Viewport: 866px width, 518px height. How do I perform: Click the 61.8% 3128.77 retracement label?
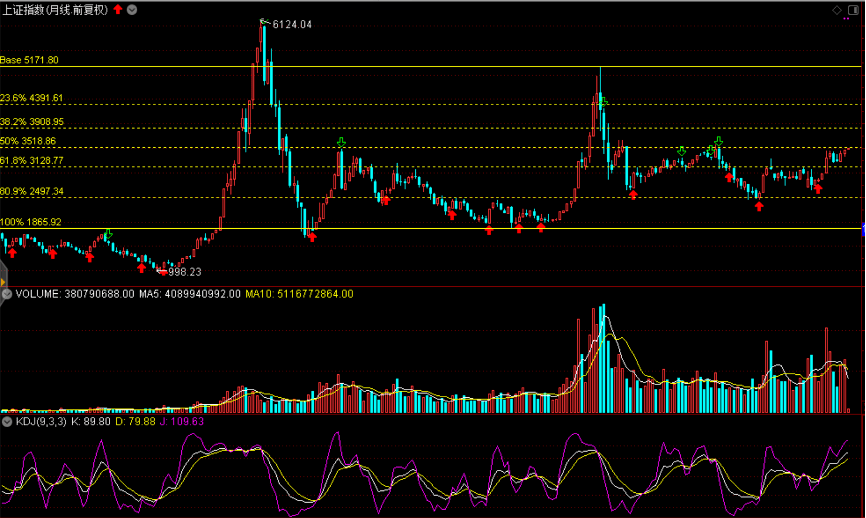(32, 160)
